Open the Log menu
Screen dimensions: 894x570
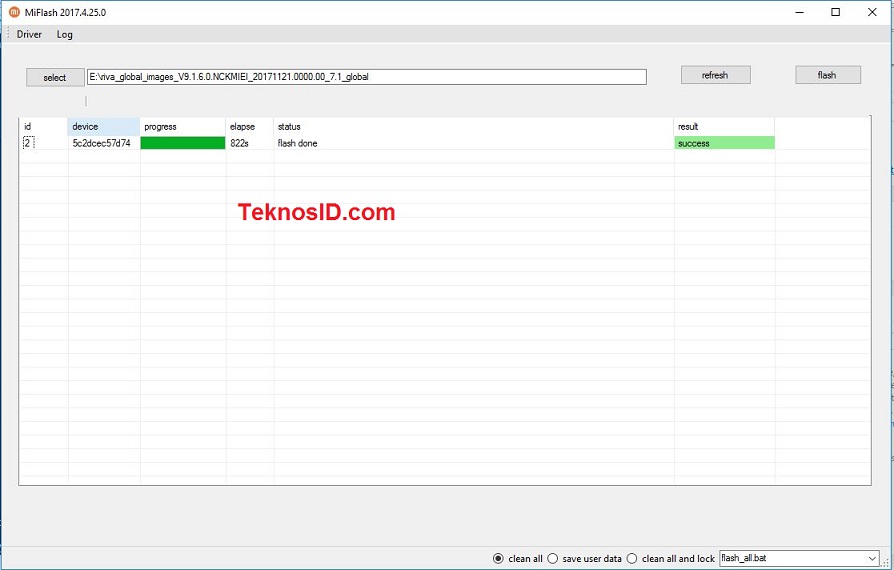click(64, 34)
